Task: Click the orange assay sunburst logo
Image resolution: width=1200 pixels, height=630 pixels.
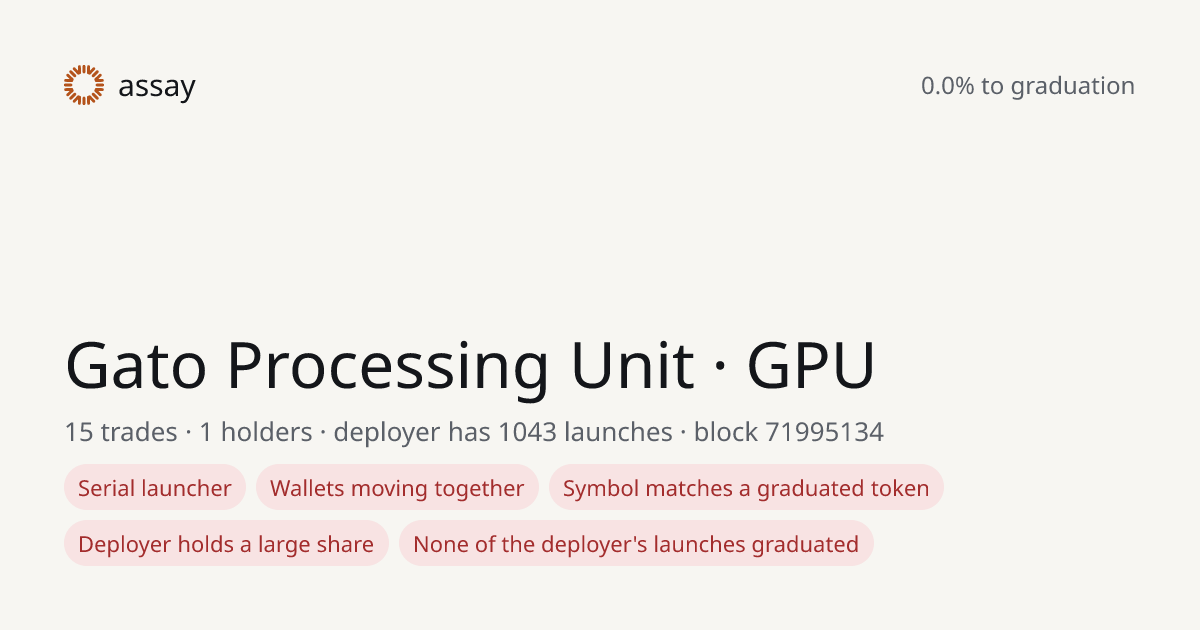Action: coord(84,85)
